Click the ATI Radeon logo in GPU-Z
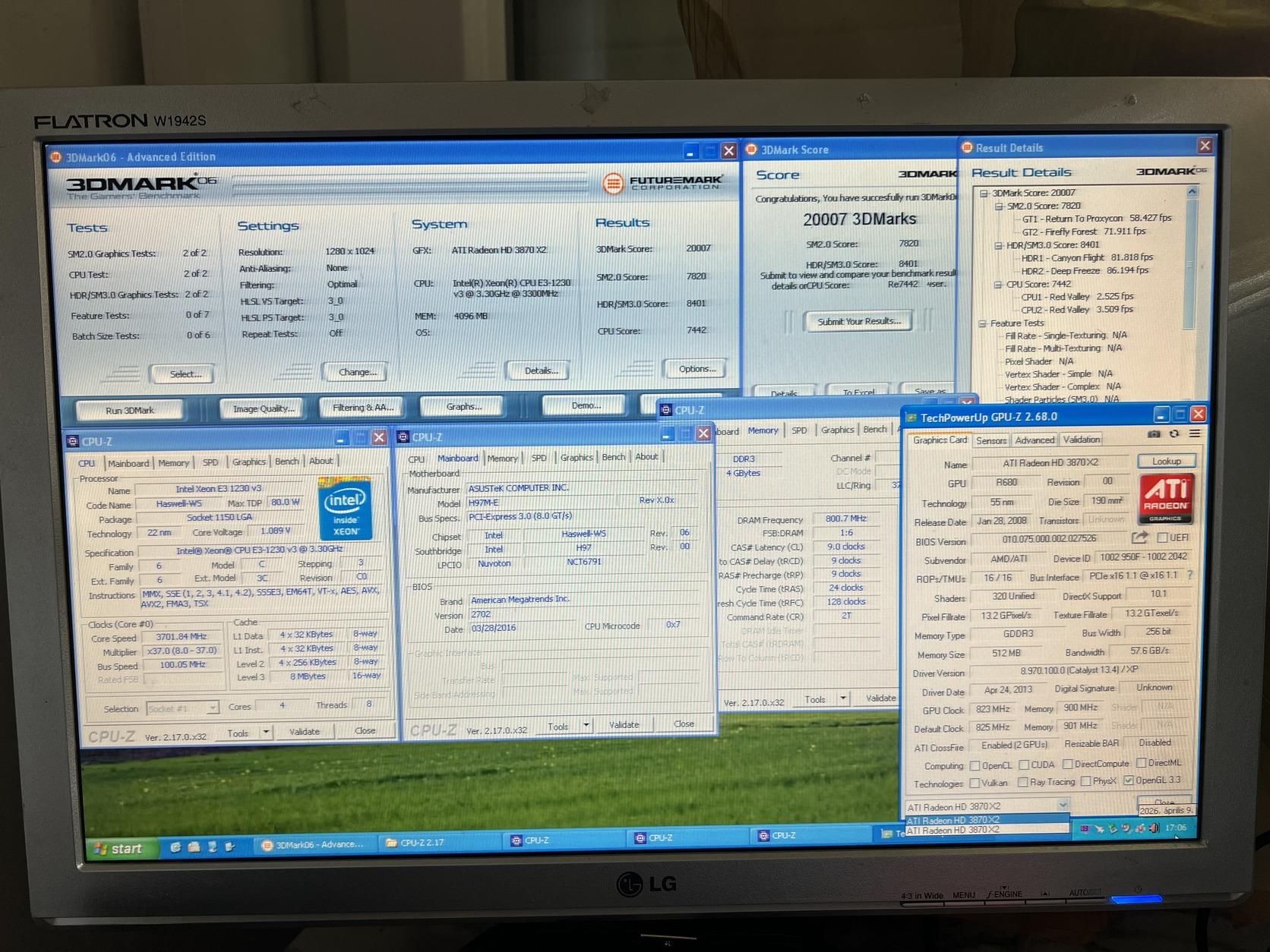1270x952 pixels. coord(1166,498)
